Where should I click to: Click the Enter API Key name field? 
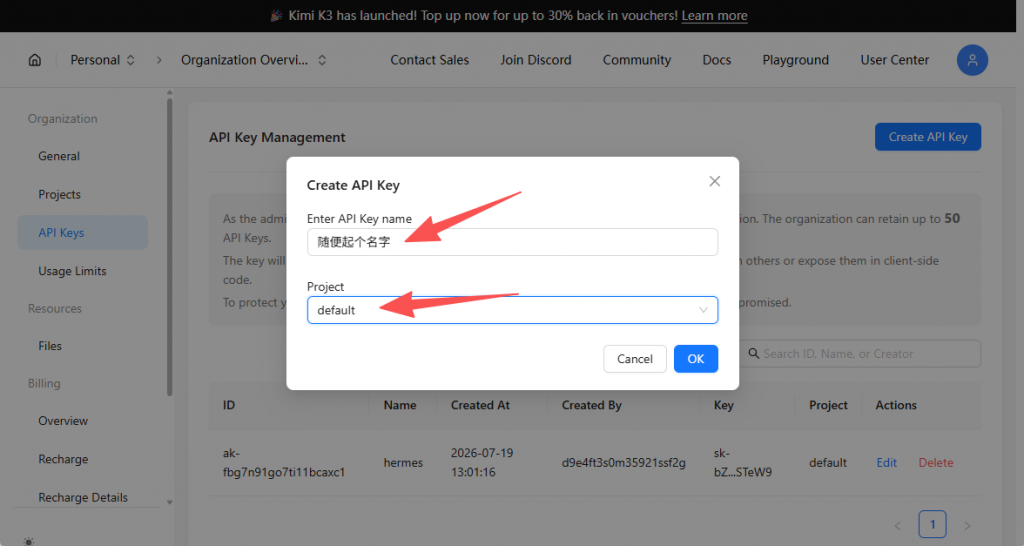(512, 242)
